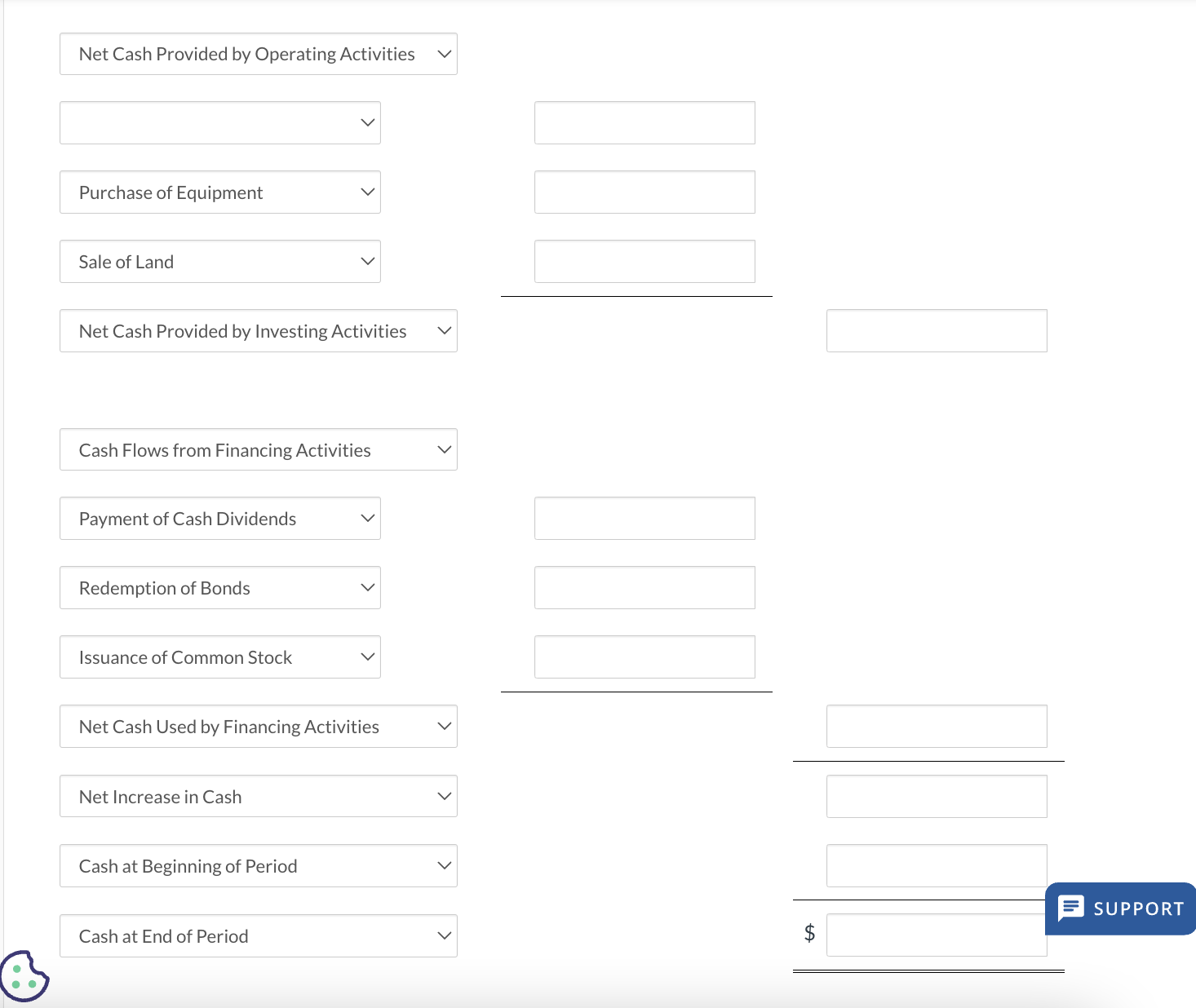Viewport: 1196px width, 1008px height.
Task: Expand Net Cash Used by Financing Activities dropdown
Action: [258, 727]
